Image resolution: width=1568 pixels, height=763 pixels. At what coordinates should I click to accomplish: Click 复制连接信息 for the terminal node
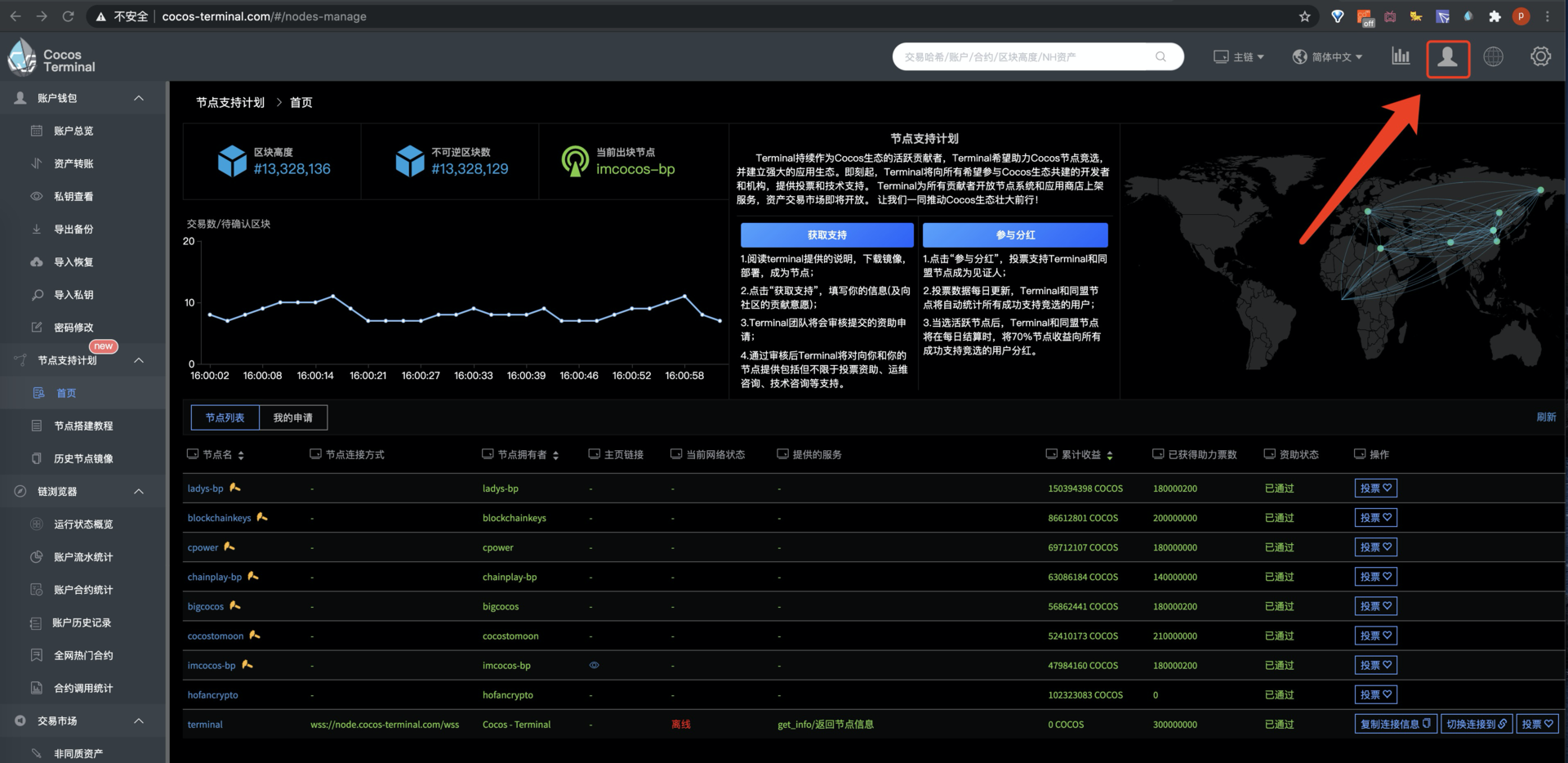click(x=1395, y=724)
